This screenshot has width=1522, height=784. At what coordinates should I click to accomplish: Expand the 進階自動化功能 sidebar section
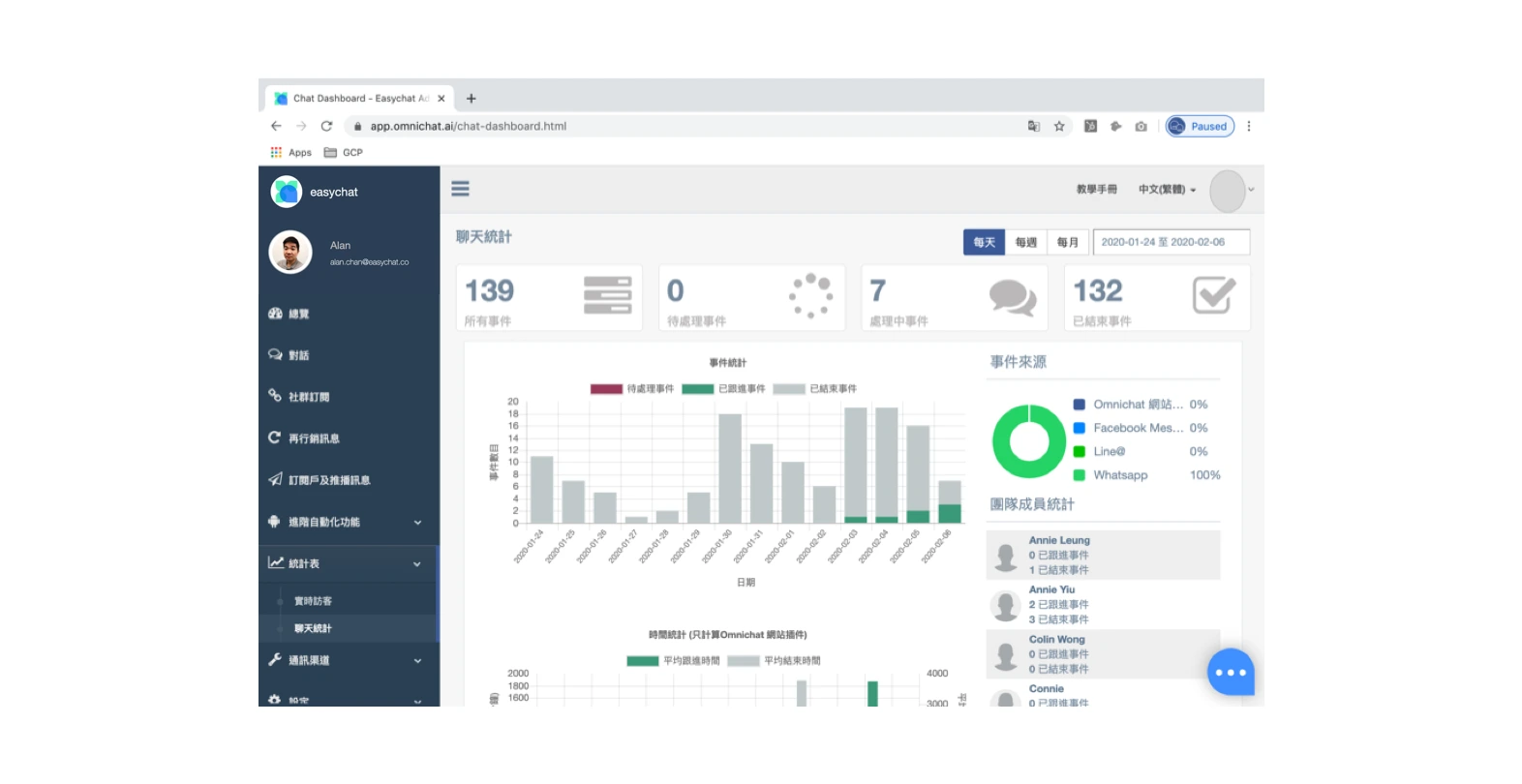click(x=349, y=522)
